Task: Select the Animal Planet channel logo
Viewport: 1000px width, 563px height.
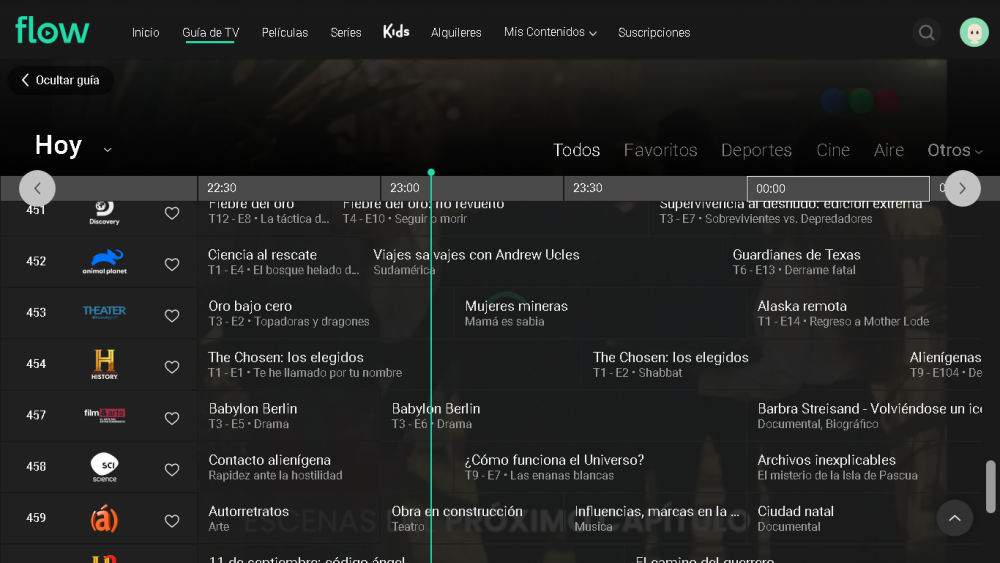Action: click(104, 262)
